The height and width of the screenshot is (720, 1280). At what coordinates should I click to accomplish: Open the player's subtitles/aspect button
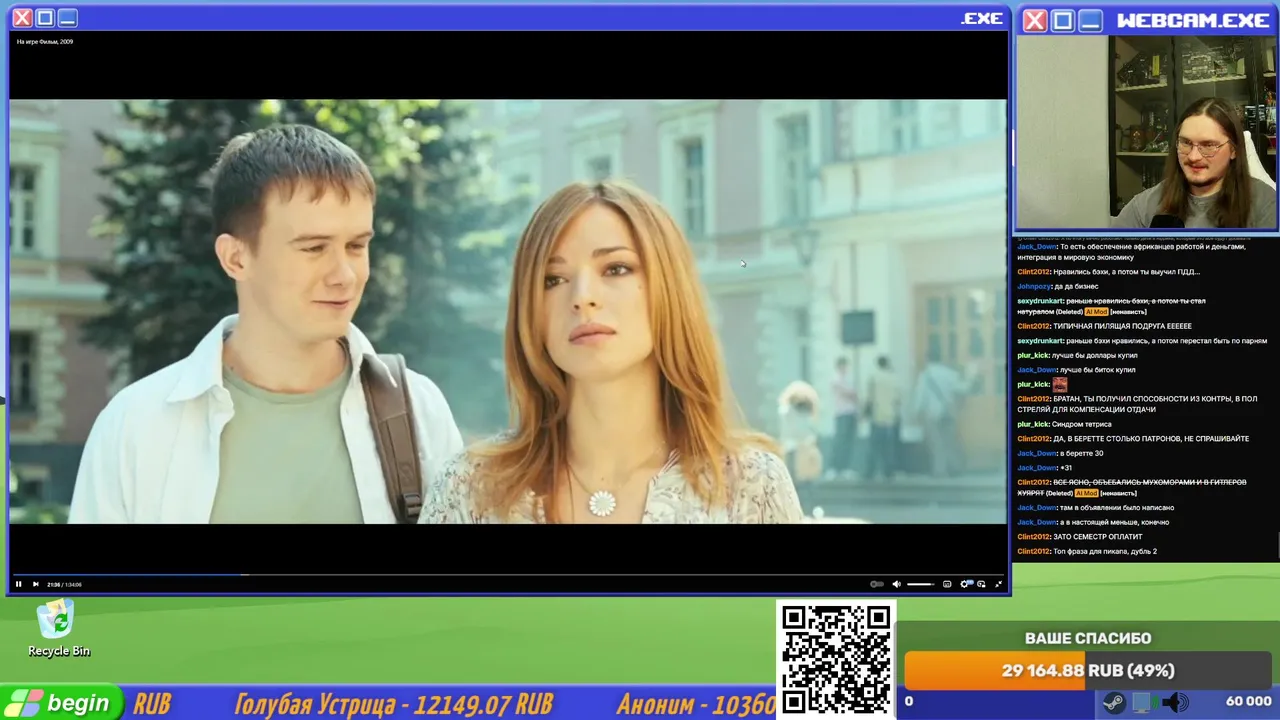click(x=947, y=584)
